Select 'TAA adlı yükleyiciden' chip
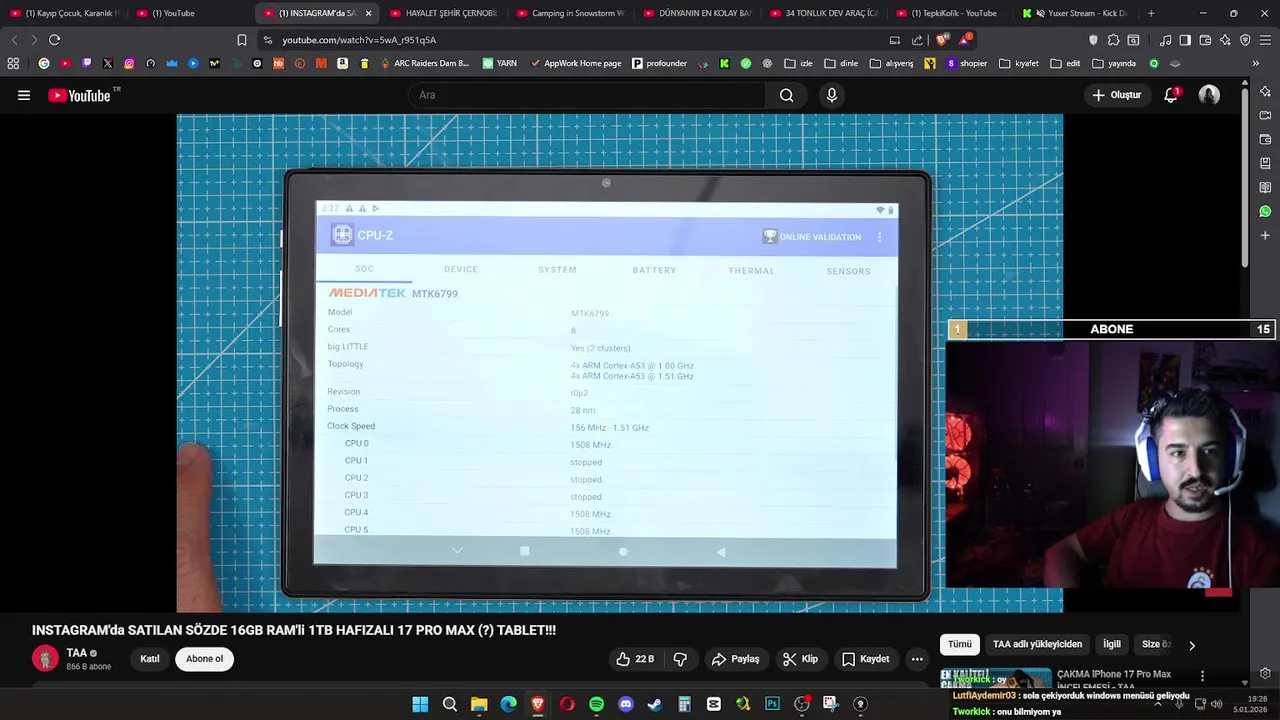Screen dimensions: 1280x720 [x=1037, y=644]
